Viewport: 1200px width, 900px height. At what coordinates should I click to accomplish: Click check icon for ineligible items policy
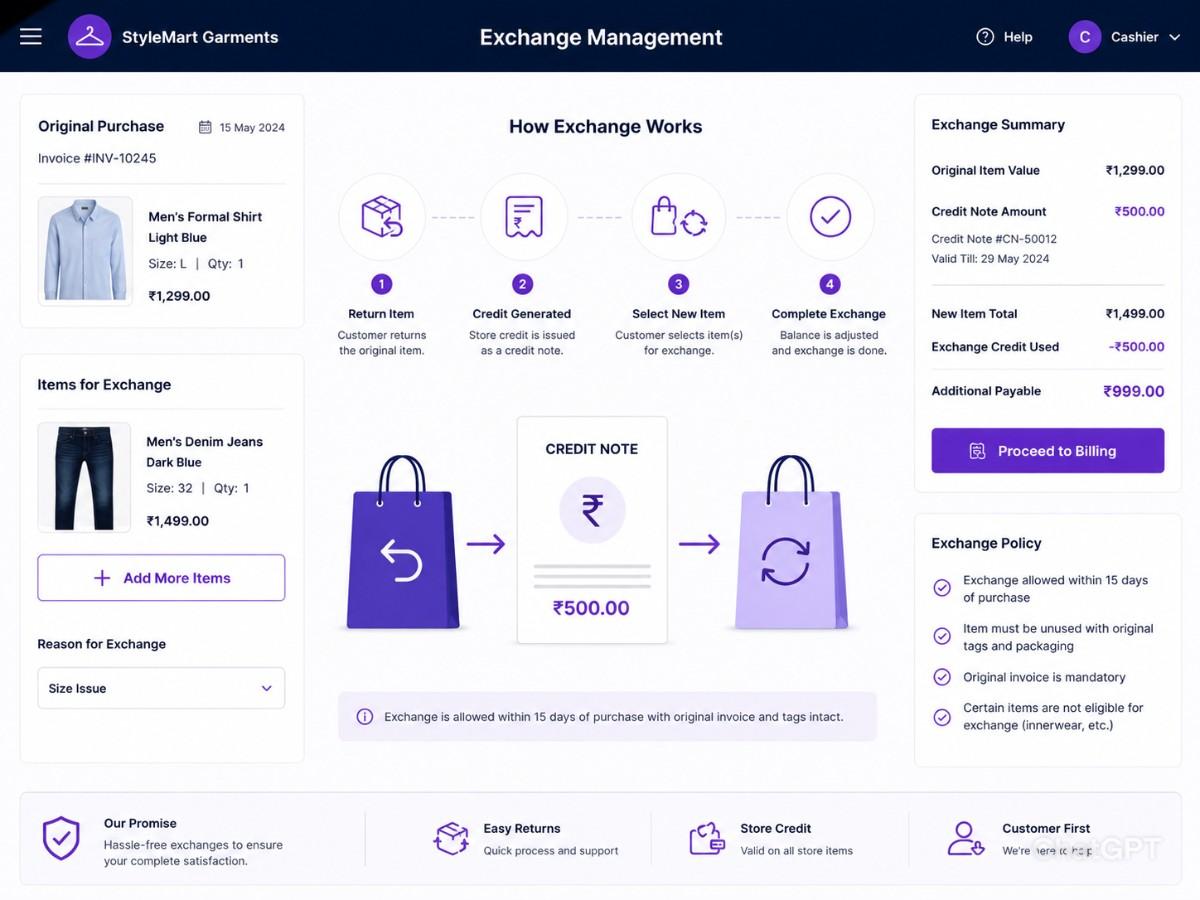pyautogui.click(x=942, y=717)
